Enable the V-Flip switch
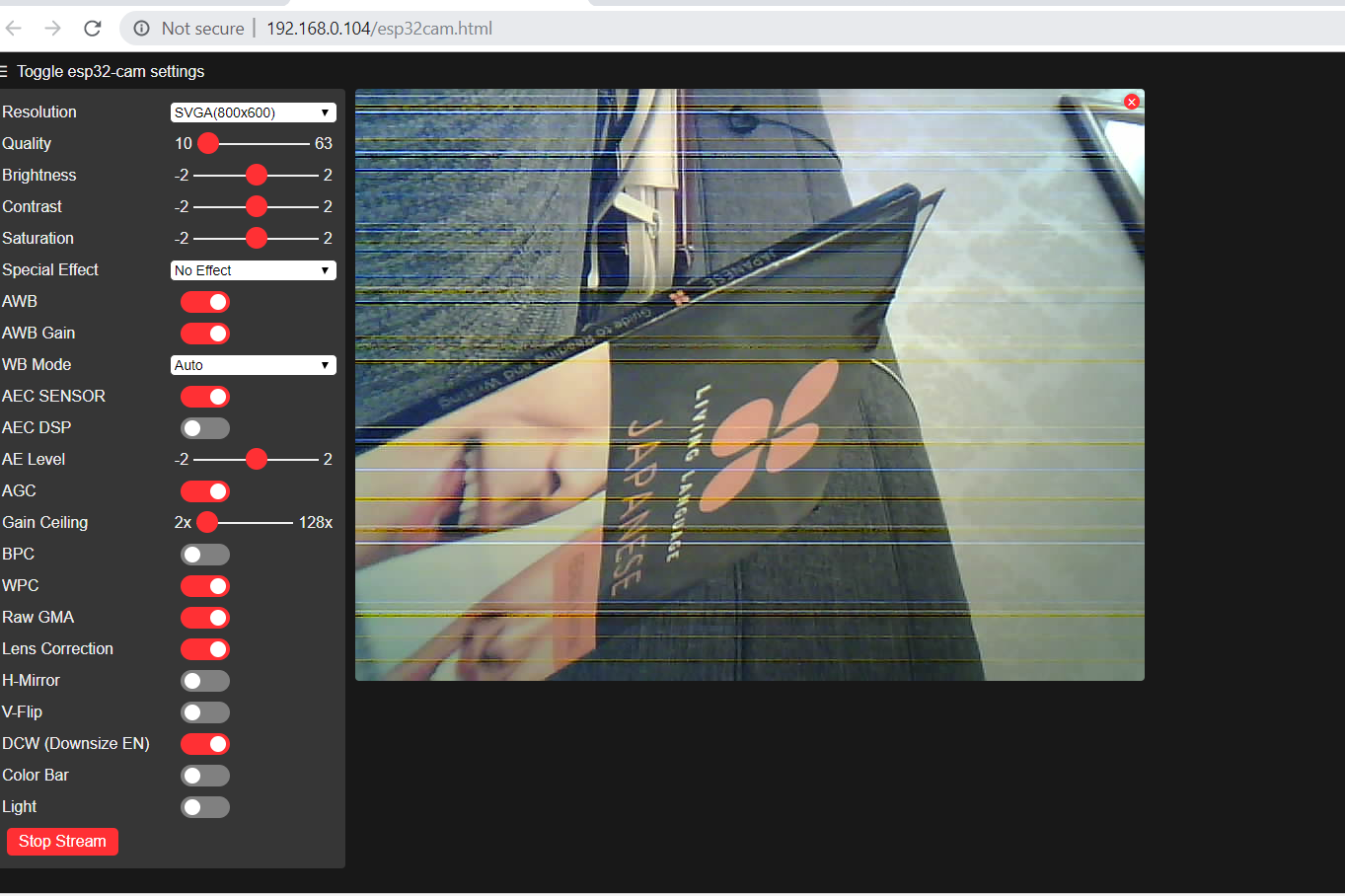 click(205, 712)
